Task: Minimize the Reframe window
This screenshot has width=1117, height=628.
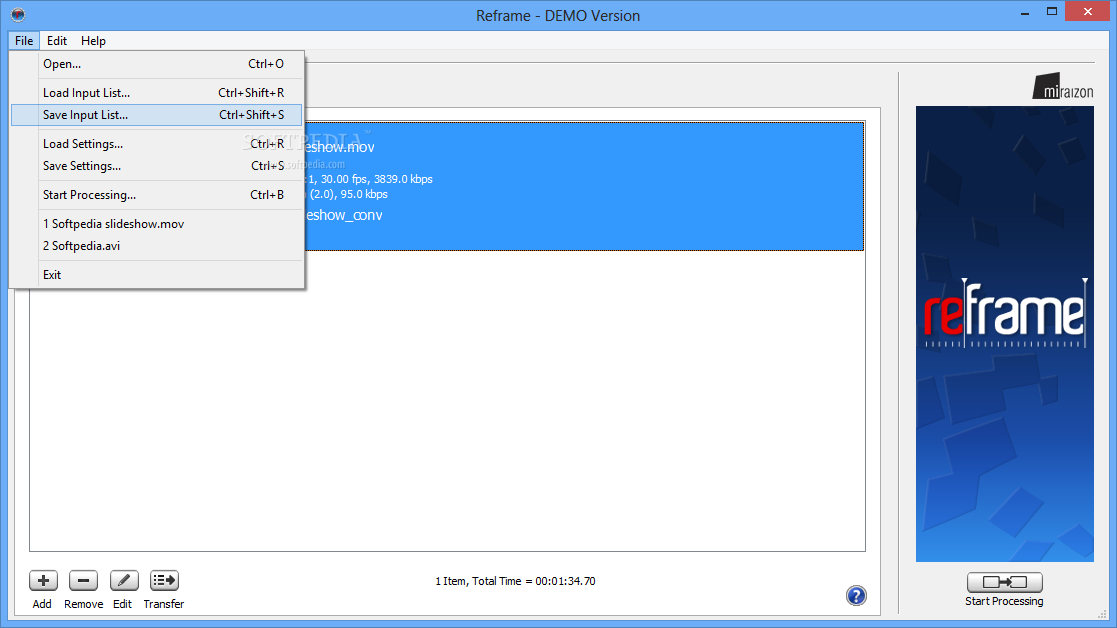Action: [1024, 12]
